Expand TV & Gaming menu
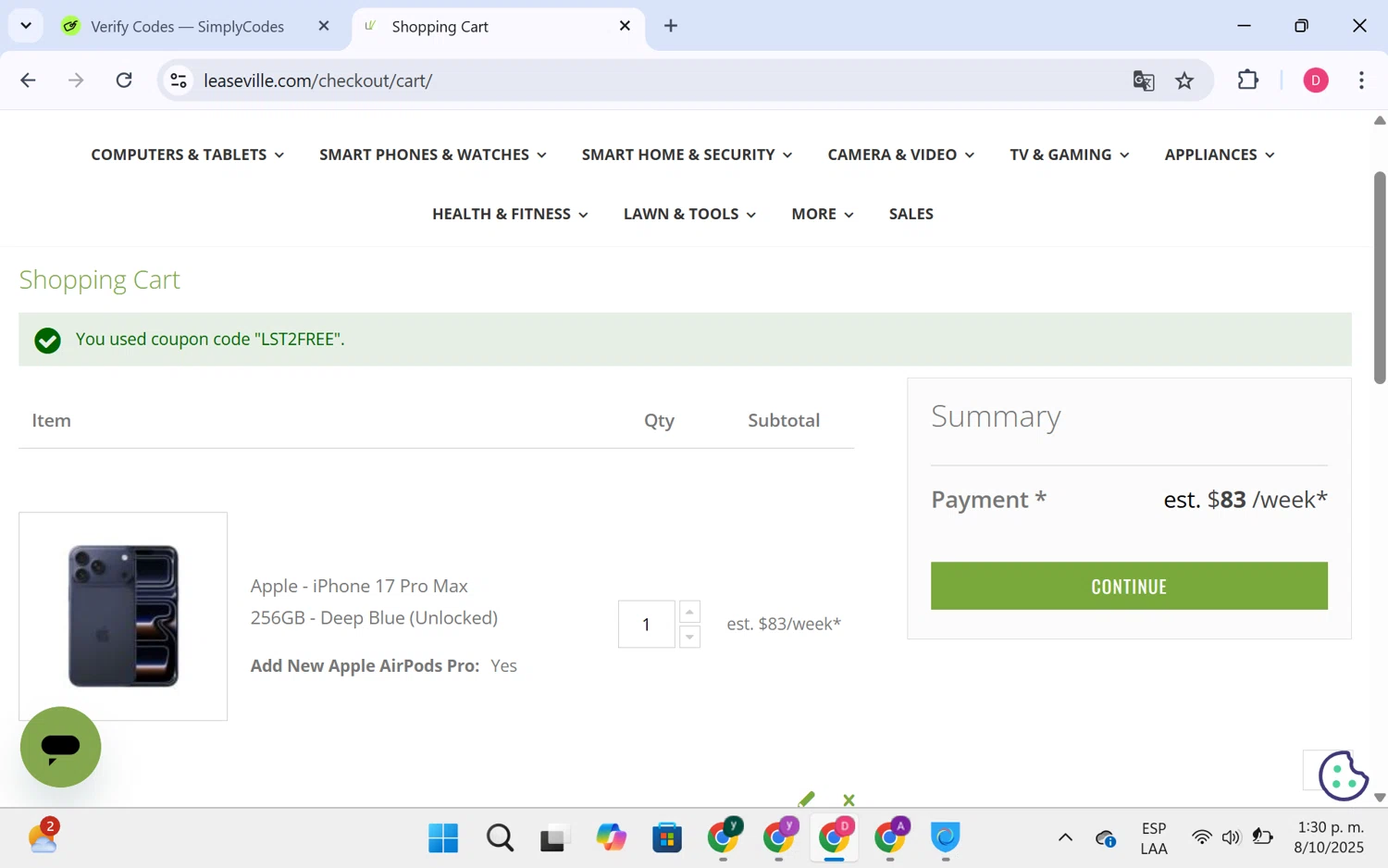This screenshot has height=868, width=1388. click(1070, 155)
